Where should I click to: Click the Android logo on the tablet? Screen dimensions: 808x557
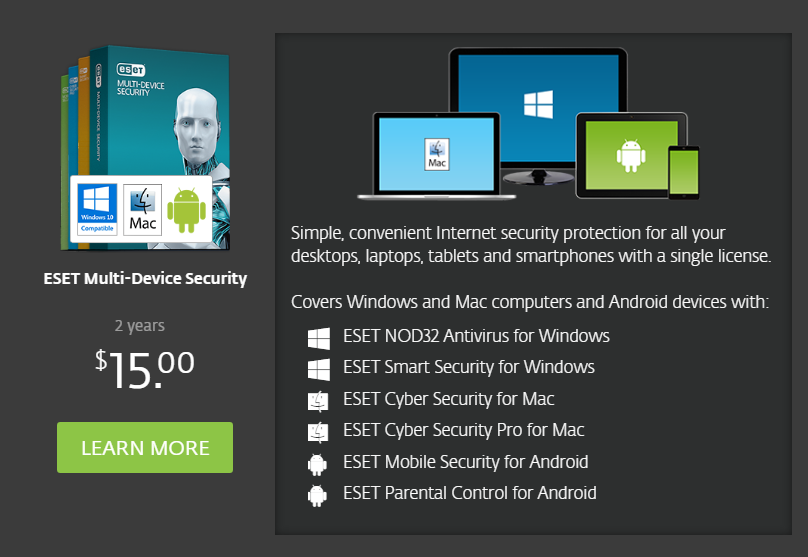tap(631, 155)
